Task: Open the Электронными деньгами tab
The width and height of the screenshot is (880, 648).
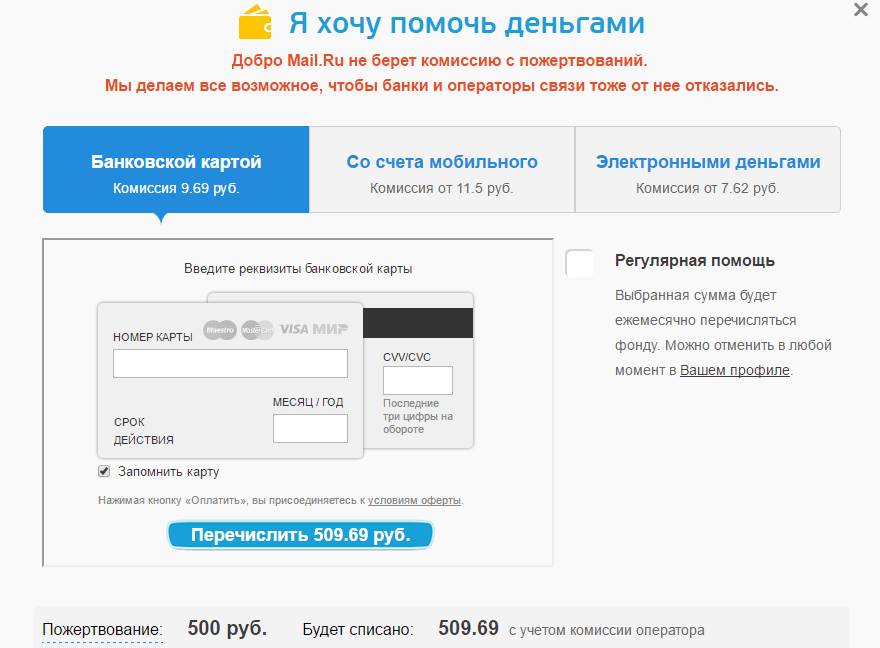Action: tap(708, 170)
